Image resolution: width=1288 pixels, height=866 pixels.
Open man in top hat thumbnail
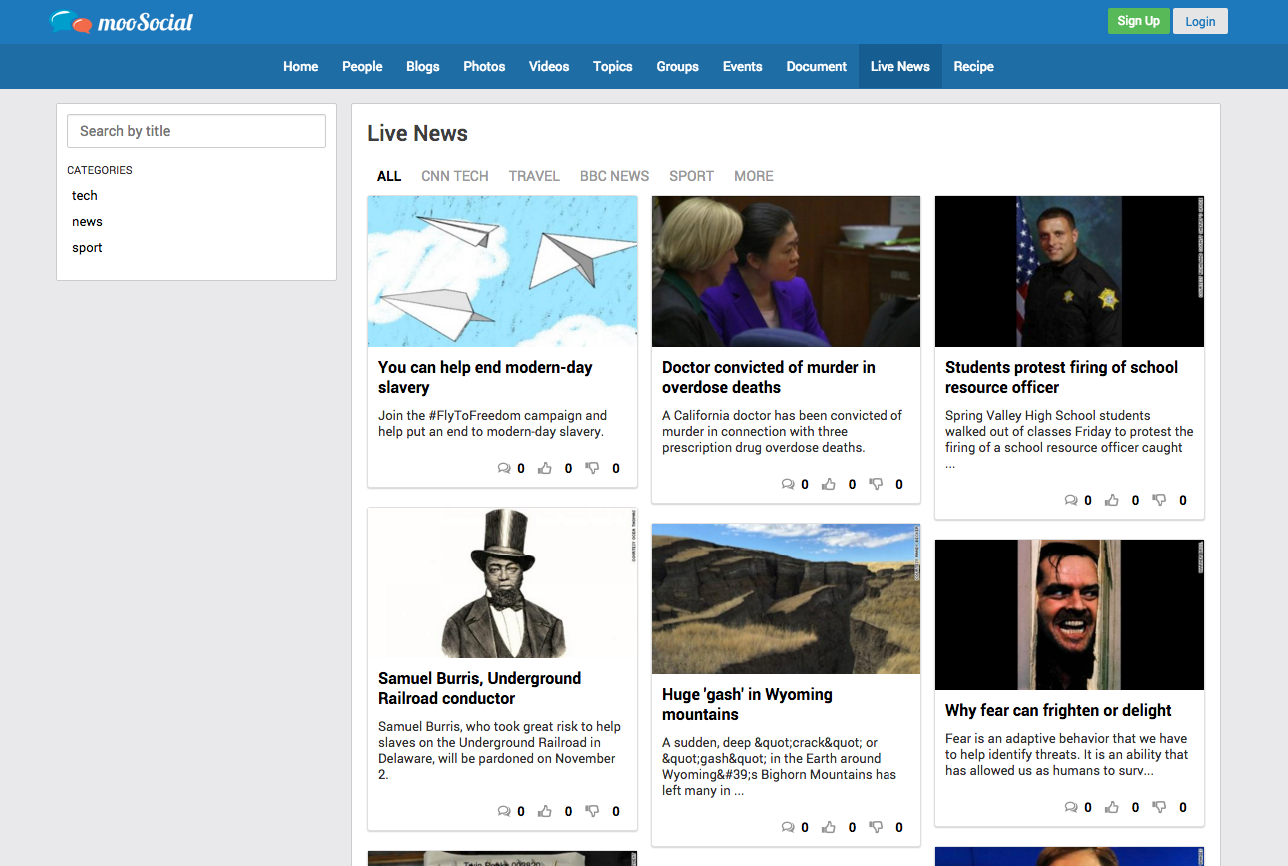(502, 583)
